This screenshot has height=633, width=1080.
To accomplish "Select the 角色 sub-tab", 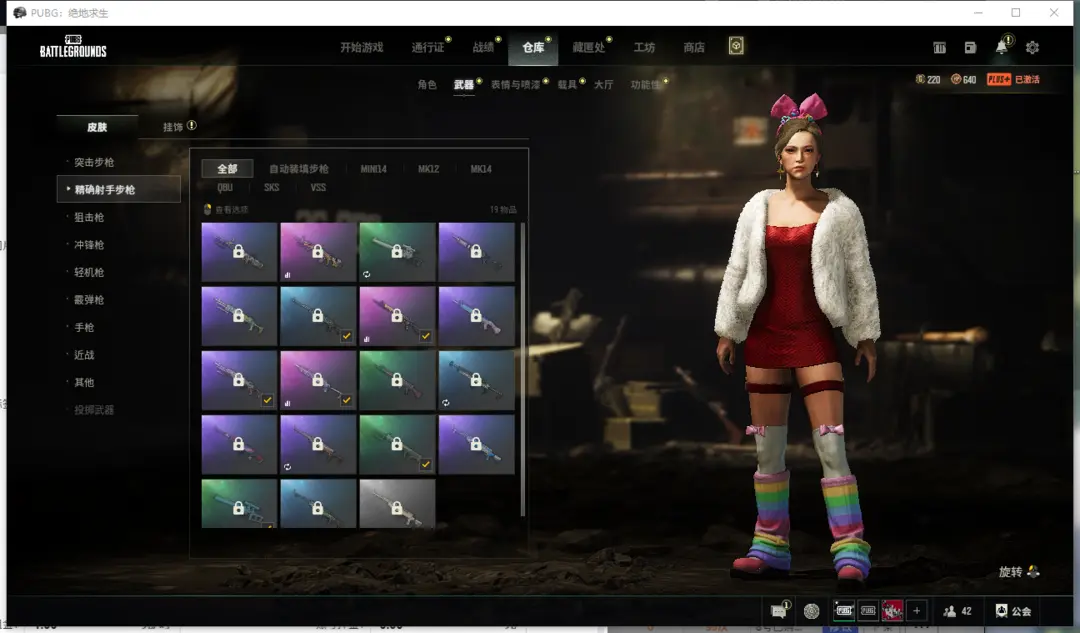I will click(x=427, y=84).
